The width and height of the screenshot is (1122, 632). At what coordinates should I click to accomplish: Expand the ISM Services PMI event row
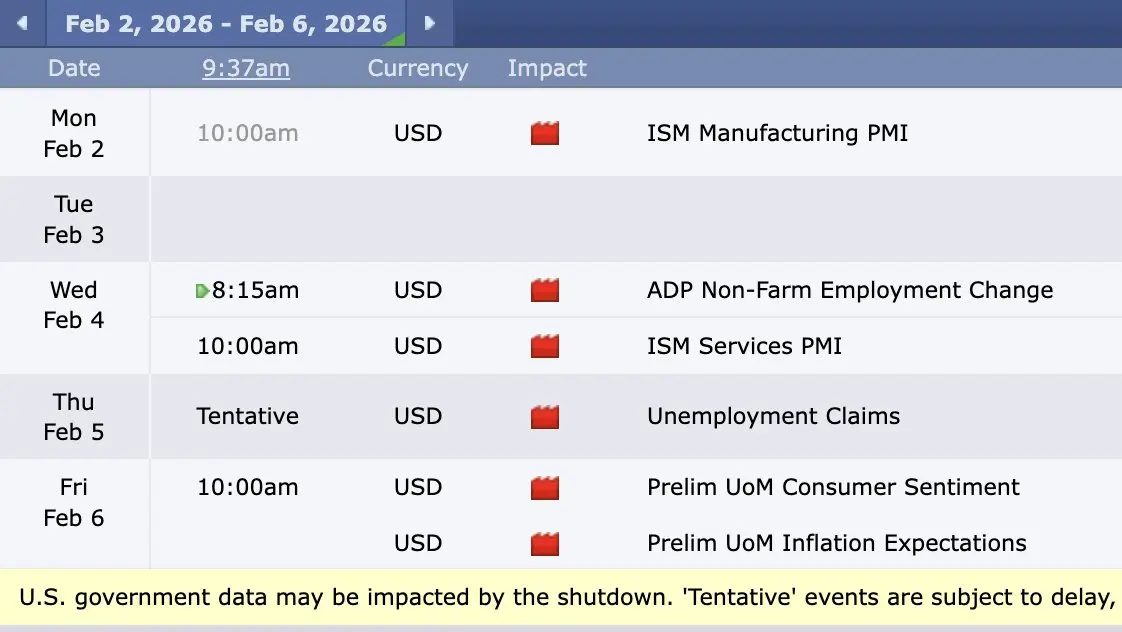(x=744, y=346)
